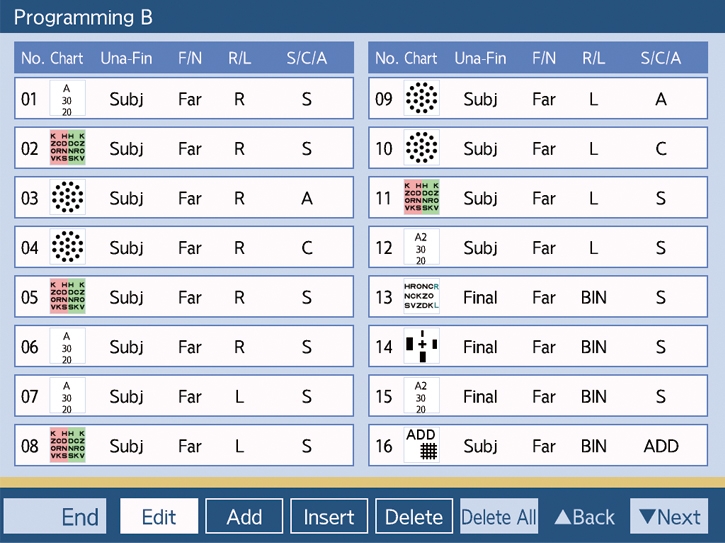The height and width of the screenshot is (543, 725).
Task: Select program step row 06
Action: click(184, 347)
